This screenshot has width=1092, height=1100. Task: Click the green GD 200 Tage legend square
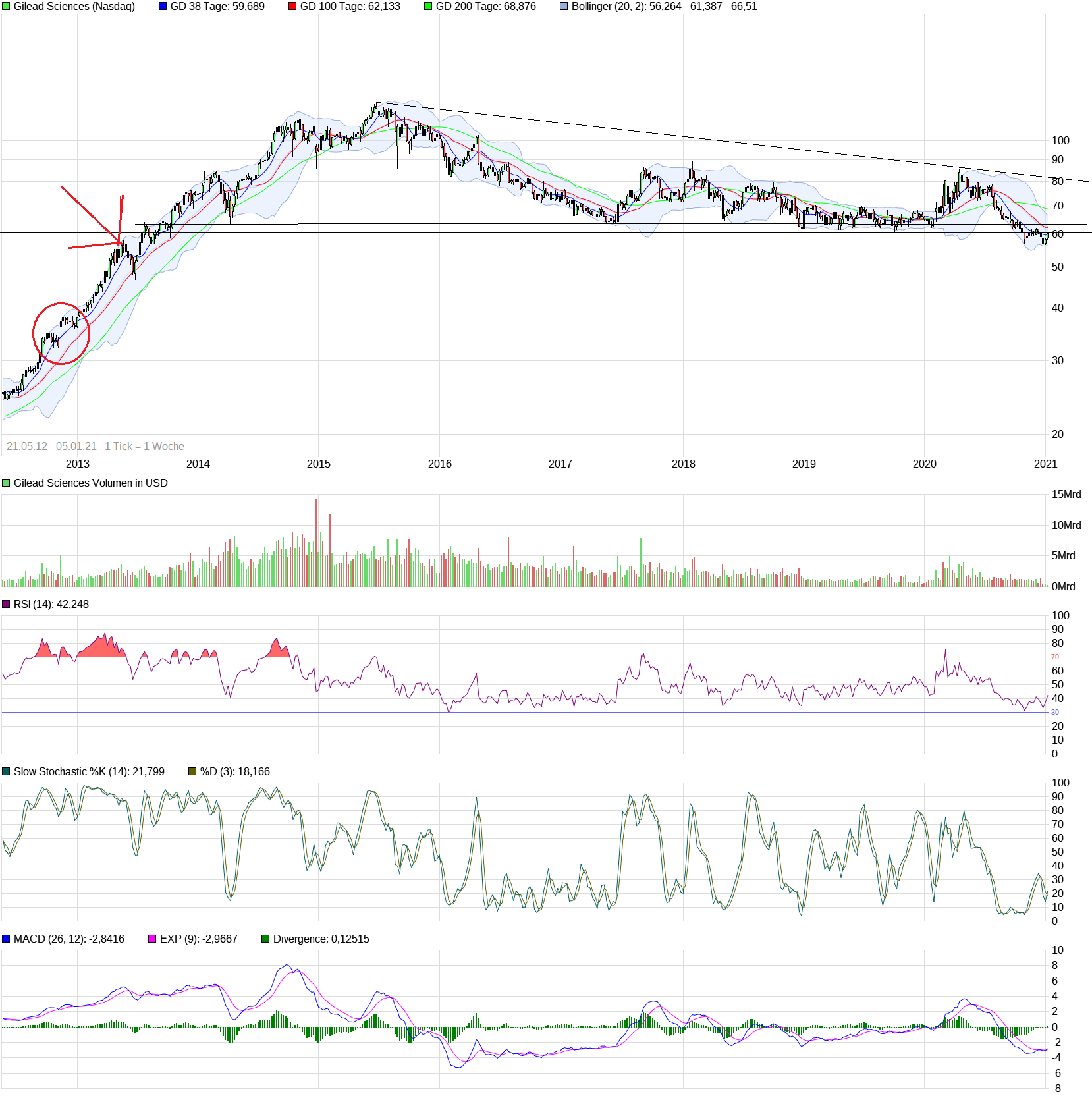(x=428, y=7)
